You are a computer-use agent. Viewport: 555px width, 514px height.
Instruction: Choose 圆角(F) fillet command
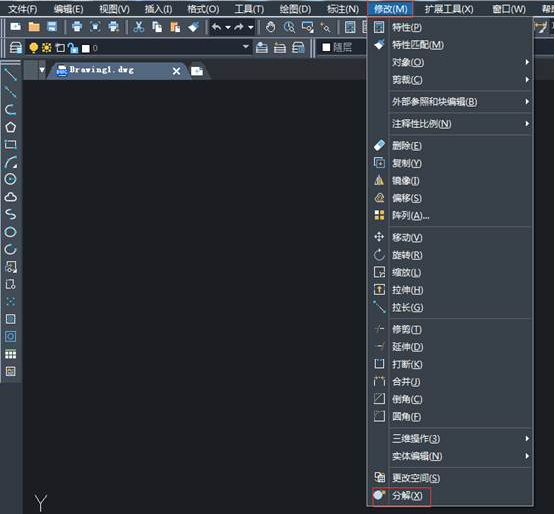pyautogui.click(x=450, y=417)
